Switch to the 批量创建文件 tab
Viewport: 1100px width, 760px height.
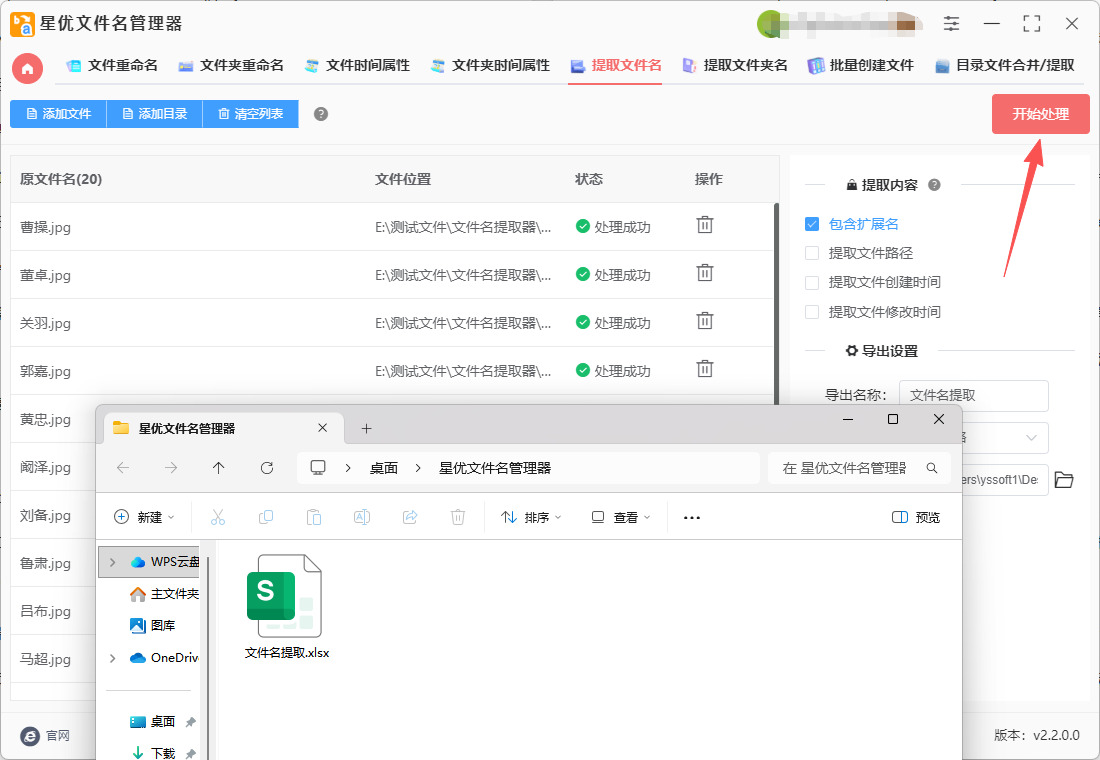click(861, 66)
